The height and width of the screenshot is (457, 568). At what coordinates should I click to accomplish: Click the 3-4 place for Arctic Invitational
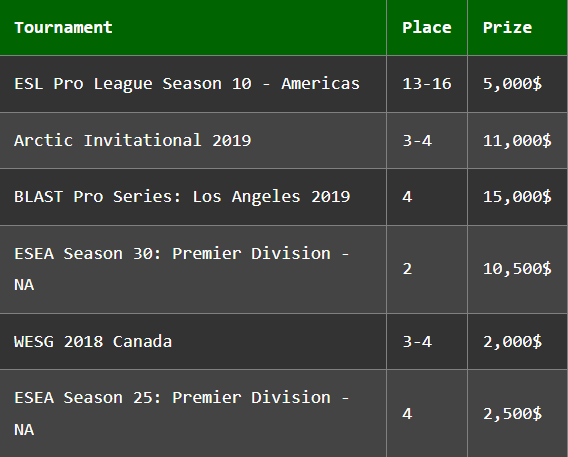pos(417,140)
